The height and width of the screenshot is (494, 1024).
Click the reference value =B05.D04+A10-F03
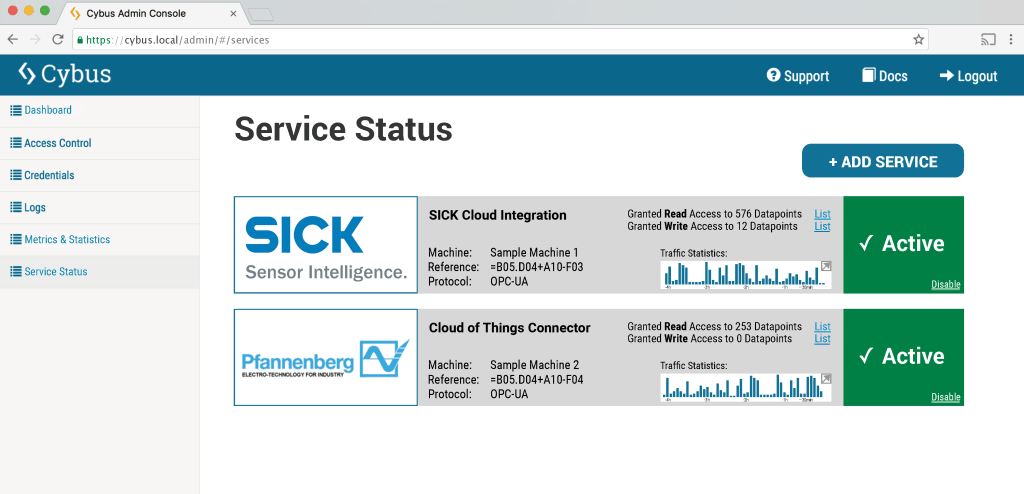point(537,267)
